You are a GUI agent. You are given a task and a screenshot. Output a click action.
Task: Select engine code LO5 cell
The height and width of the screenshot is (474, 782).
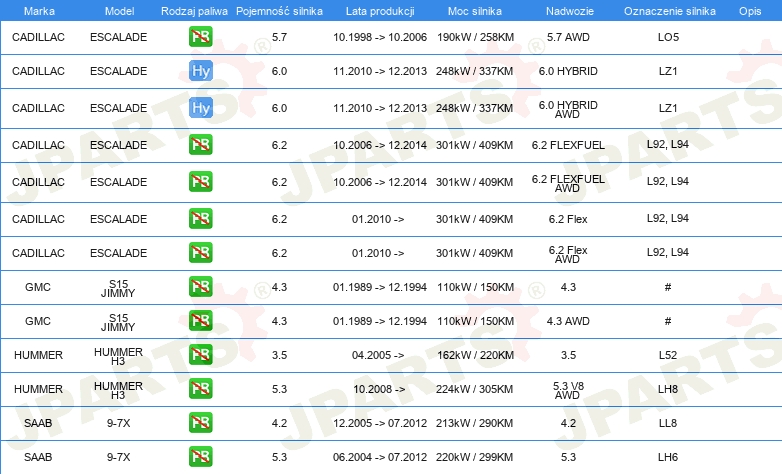(668, 37)
